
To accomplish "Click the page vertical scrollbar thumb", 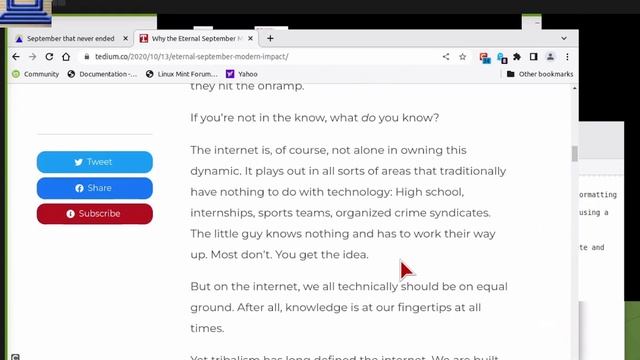I will (x=575, y=154).
